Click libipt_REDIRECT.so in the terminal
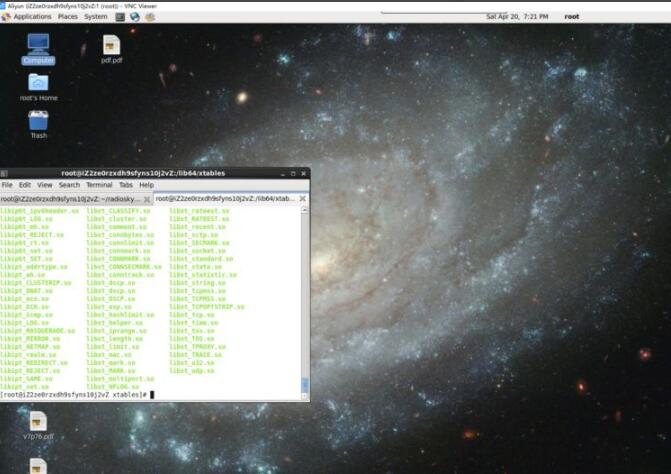Viewport: 671px width, 474px height. coord(34,363)
